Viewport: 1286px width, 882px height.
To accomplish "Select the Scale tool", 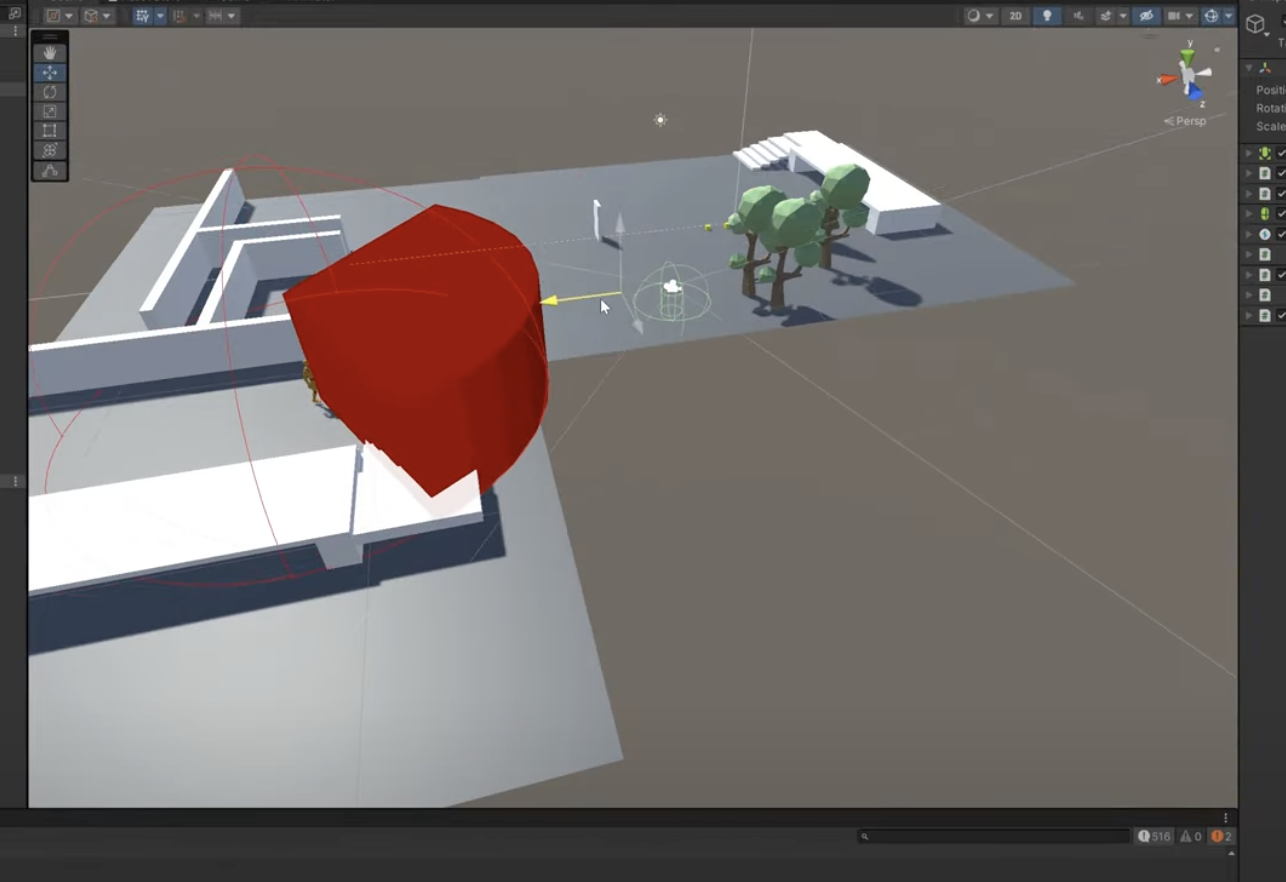I will [x=49, y=111].
